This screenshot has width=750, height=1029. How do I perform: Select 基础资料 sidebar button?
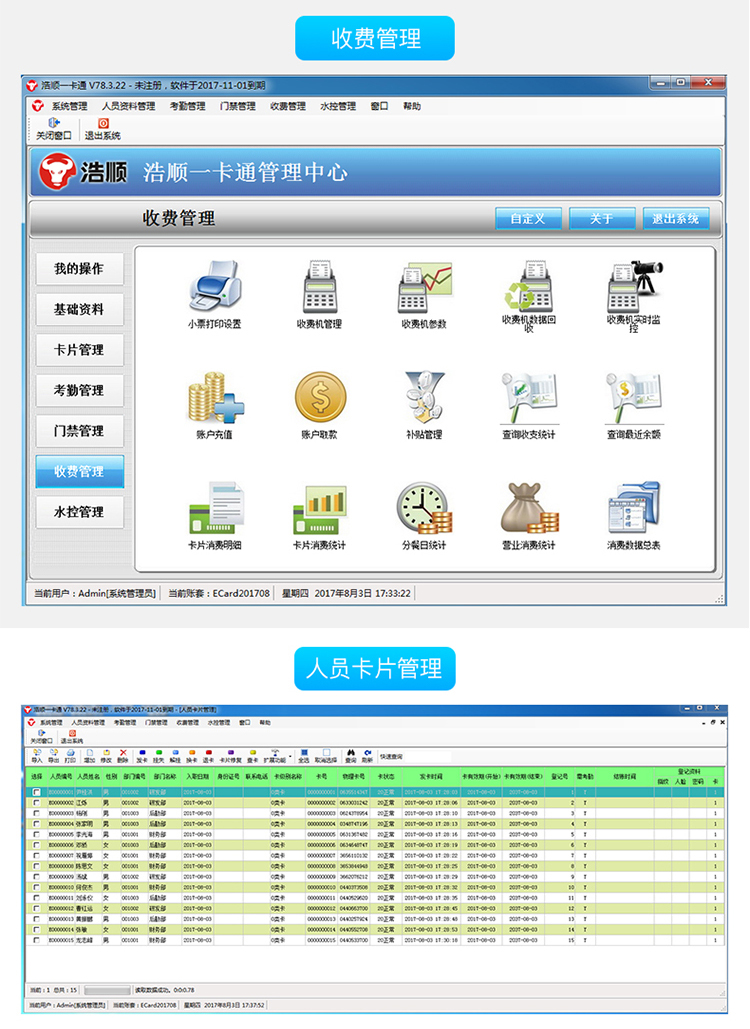pos(79,309)
